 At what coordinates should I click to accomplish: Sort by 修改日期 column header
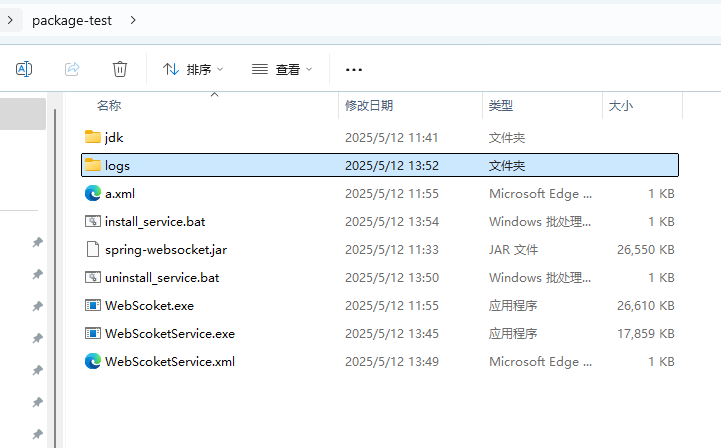(369, 106)
